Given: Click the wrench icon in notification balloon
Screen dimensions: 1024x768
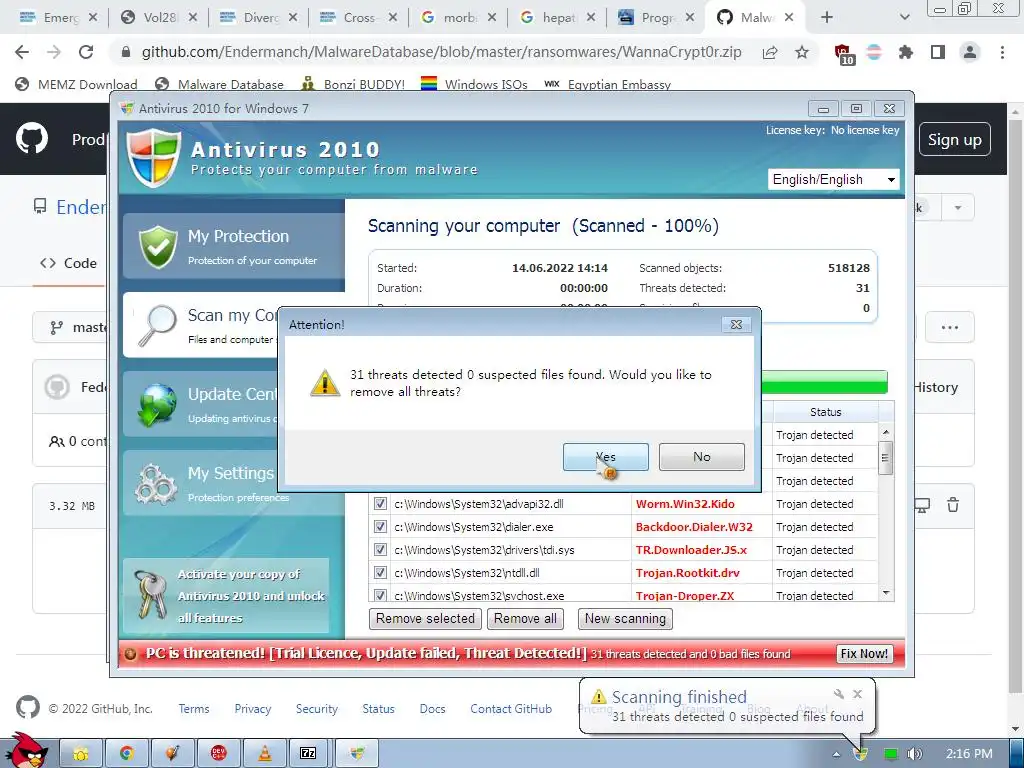Looking at the screenshot, I should click(x=839, y=694).
